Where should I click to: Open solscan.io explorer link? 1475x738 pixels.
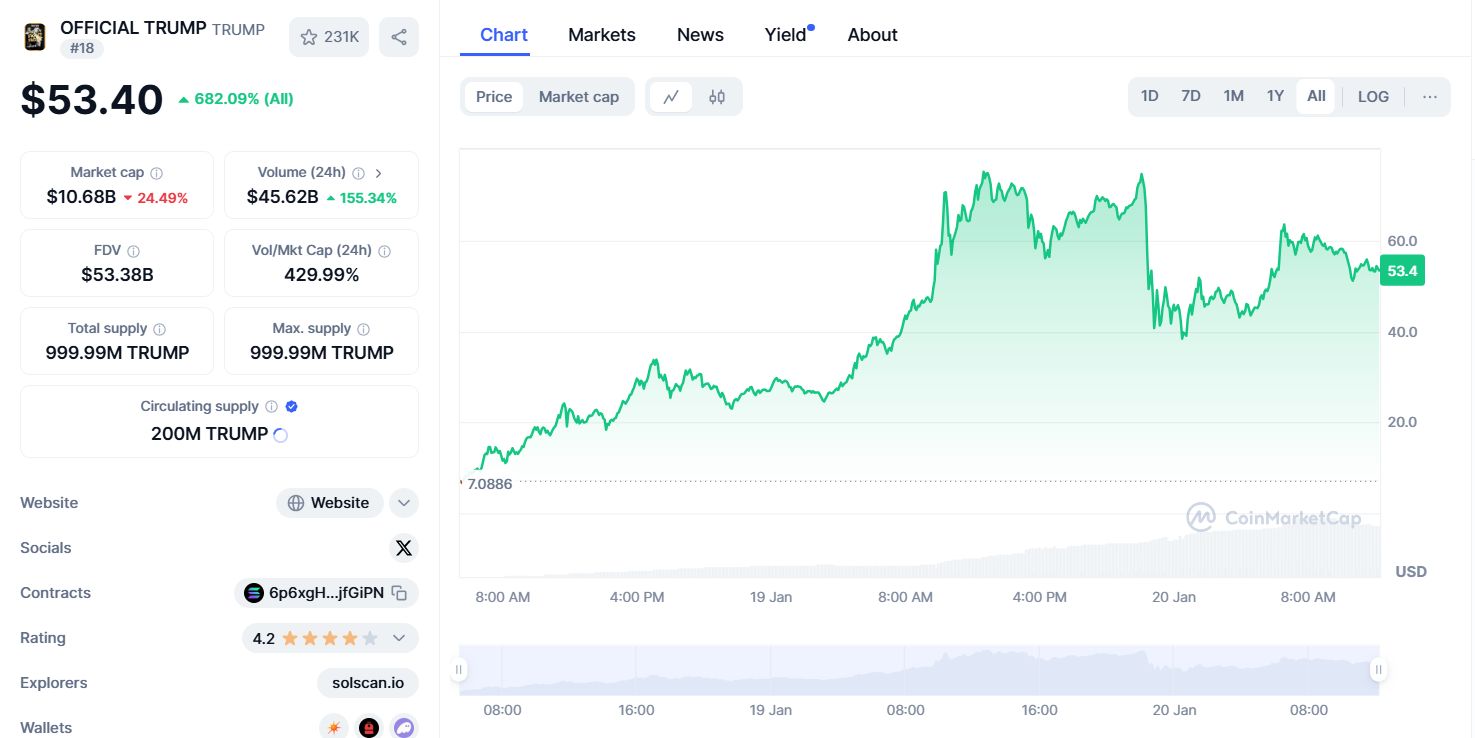(368, 683)
